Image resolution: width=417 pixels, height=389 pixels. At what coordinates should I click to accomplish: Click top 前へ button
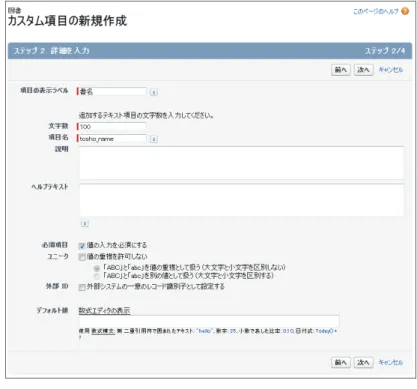pos(341,70)
